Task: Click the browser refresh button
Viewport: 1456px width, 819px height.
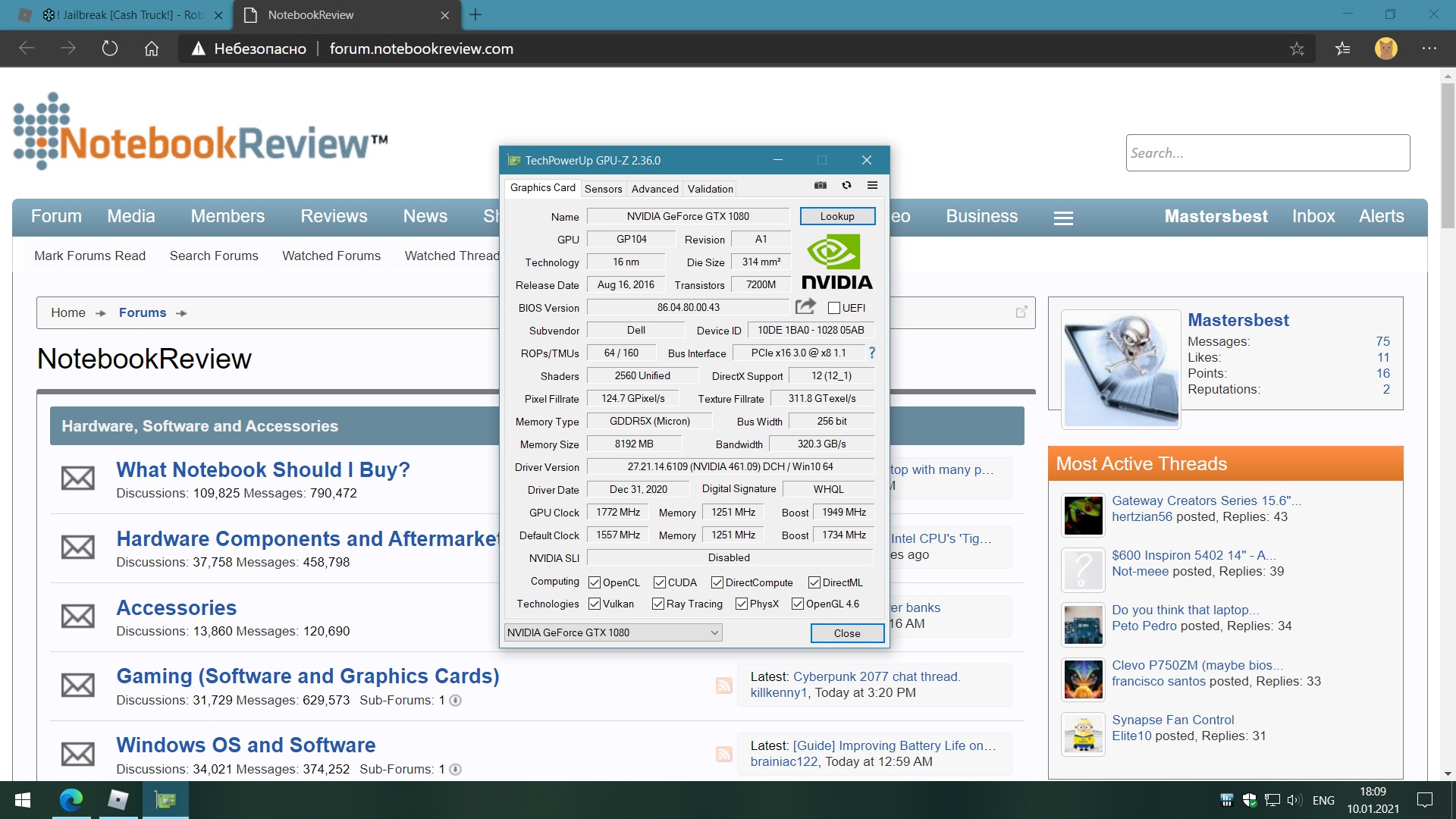Action: 110,49
